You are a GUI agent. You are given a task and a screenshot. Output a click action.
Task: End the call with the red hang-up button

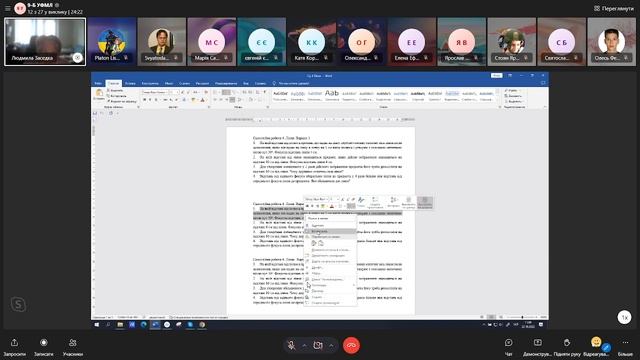tap(351, 345)
